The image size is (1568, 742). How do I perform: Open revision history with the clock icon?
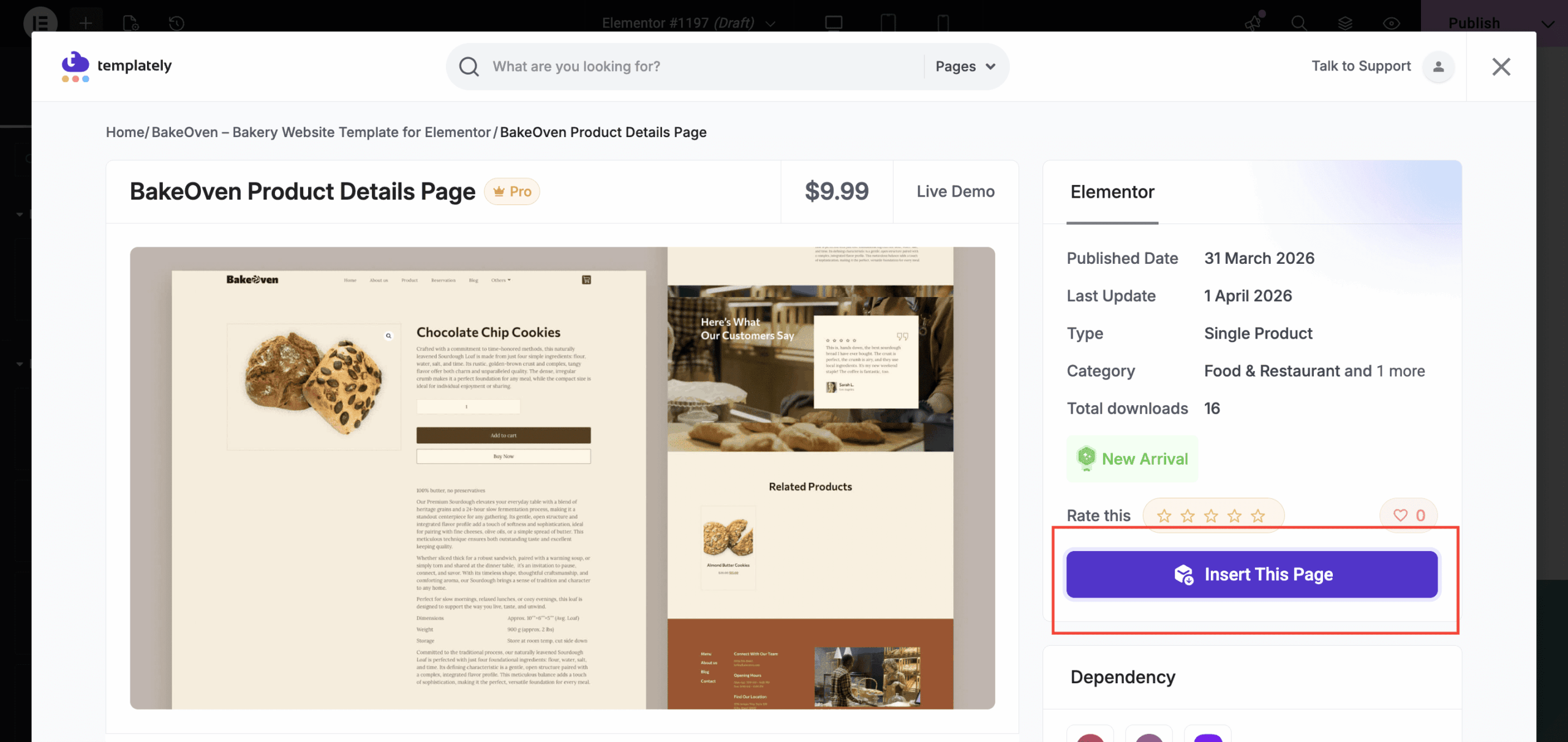[x=176, y=23]
